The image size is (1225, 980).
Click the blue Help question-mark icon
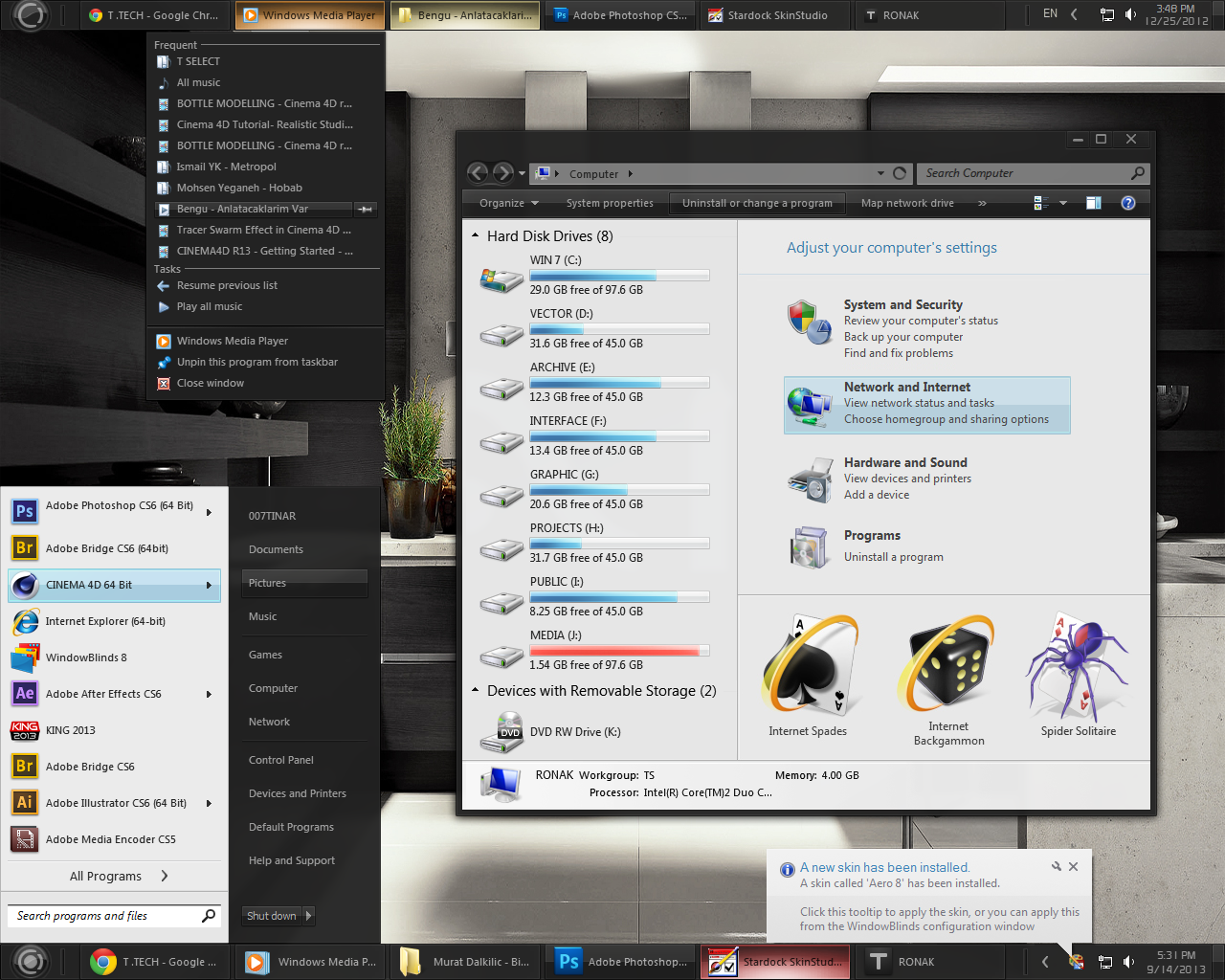(1128, 203)
